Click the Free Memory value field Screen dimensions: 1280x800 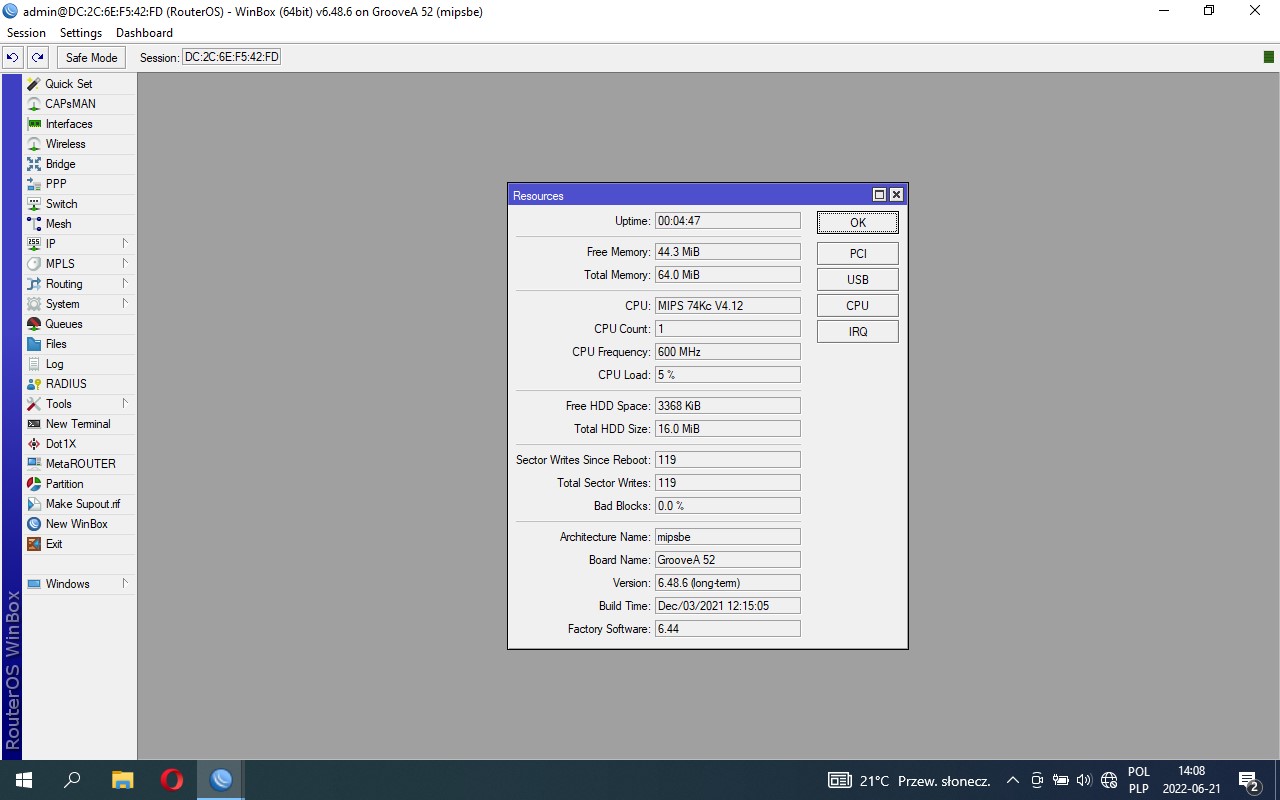(728, 252)
